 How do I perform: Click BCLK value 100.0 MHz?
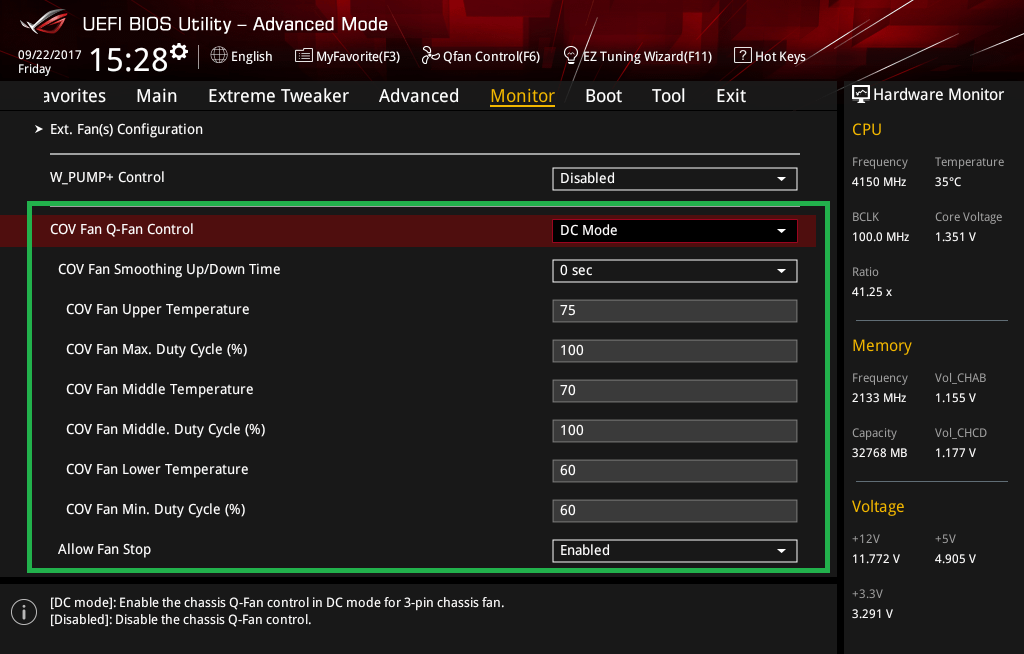(880, 237)
